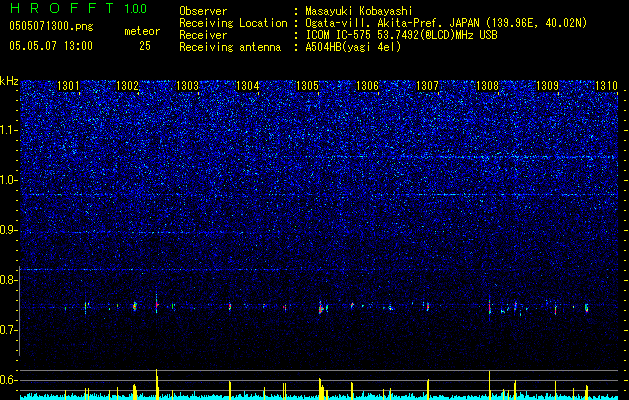The image size is (629, 400).
Task: Click the kHz axis unit label
Action: [x=9, y=81]
